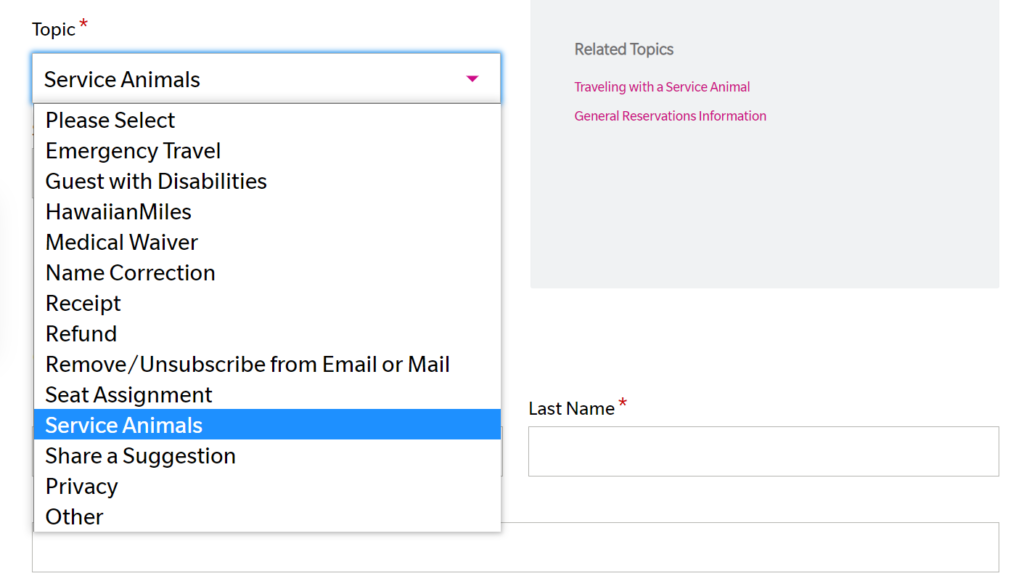
Task: Open 'Traveling with a Service Animal' link
Action: [x=662, y=87]
